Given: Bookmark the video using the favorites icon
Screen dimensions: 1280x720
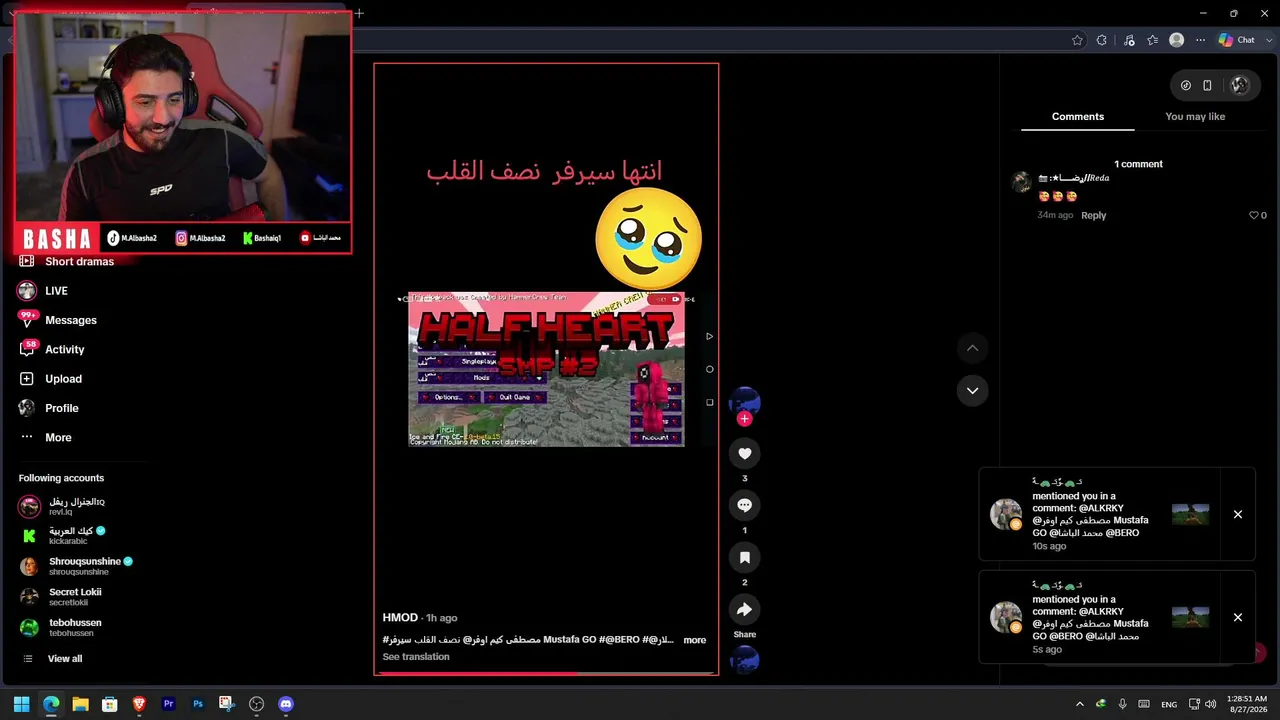Looking at the screenshot, I should (744, 558).
